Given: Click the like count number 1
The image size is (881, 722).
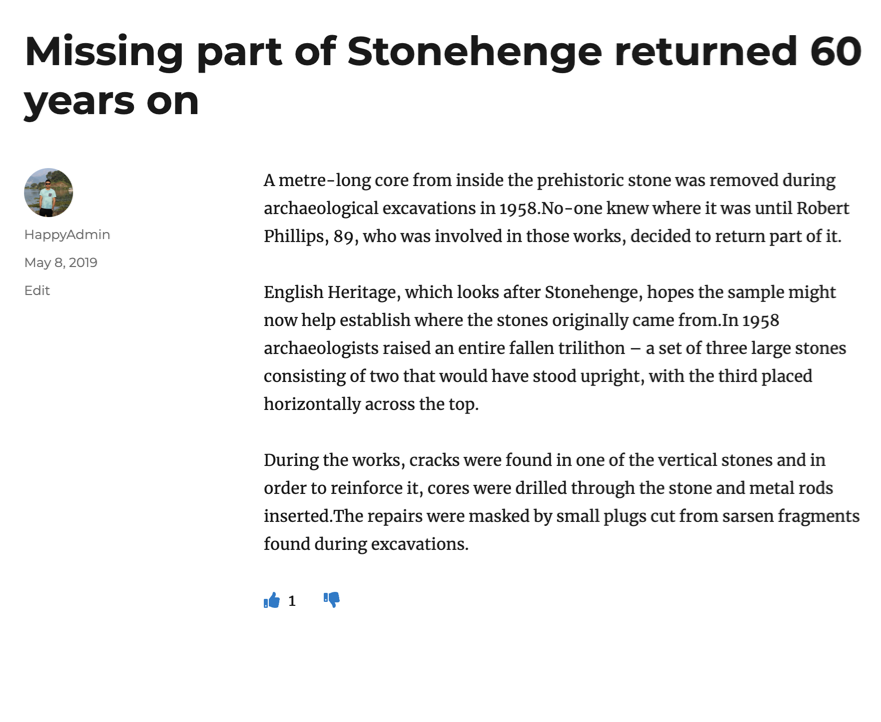Looking at the screenshot, I should pyautogui.click(x=292, y=601).
